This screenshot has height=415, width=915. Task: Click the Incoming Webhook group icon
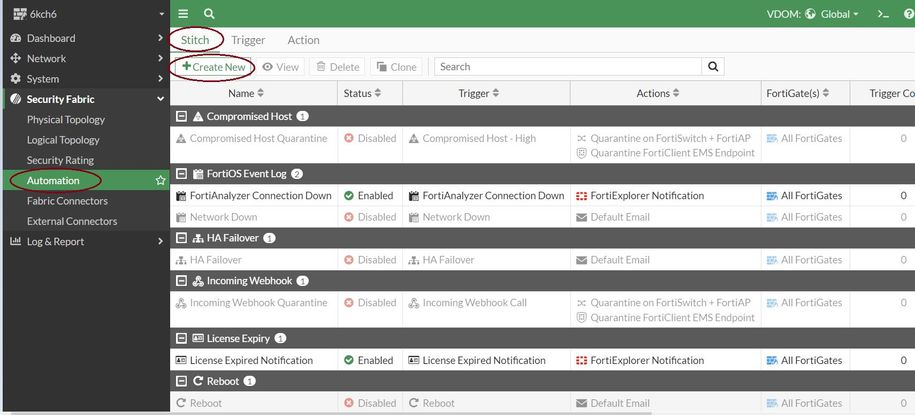[x=197, y=281]
